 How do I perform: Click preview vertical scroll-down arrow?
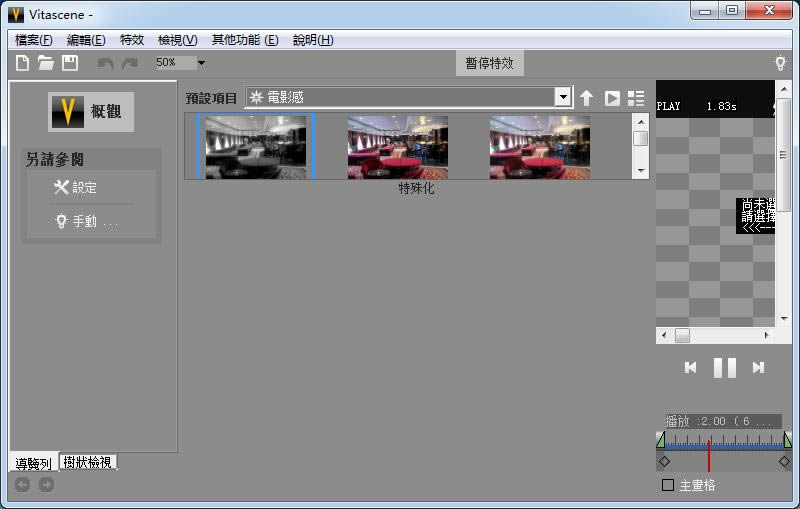[784, 319]
